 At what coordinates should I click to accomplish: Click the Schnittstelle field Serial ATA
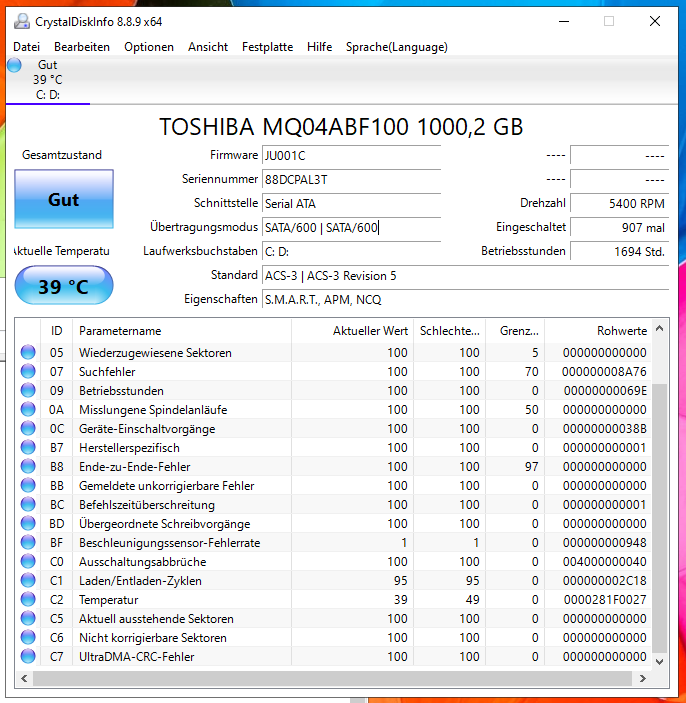(352, 204)
